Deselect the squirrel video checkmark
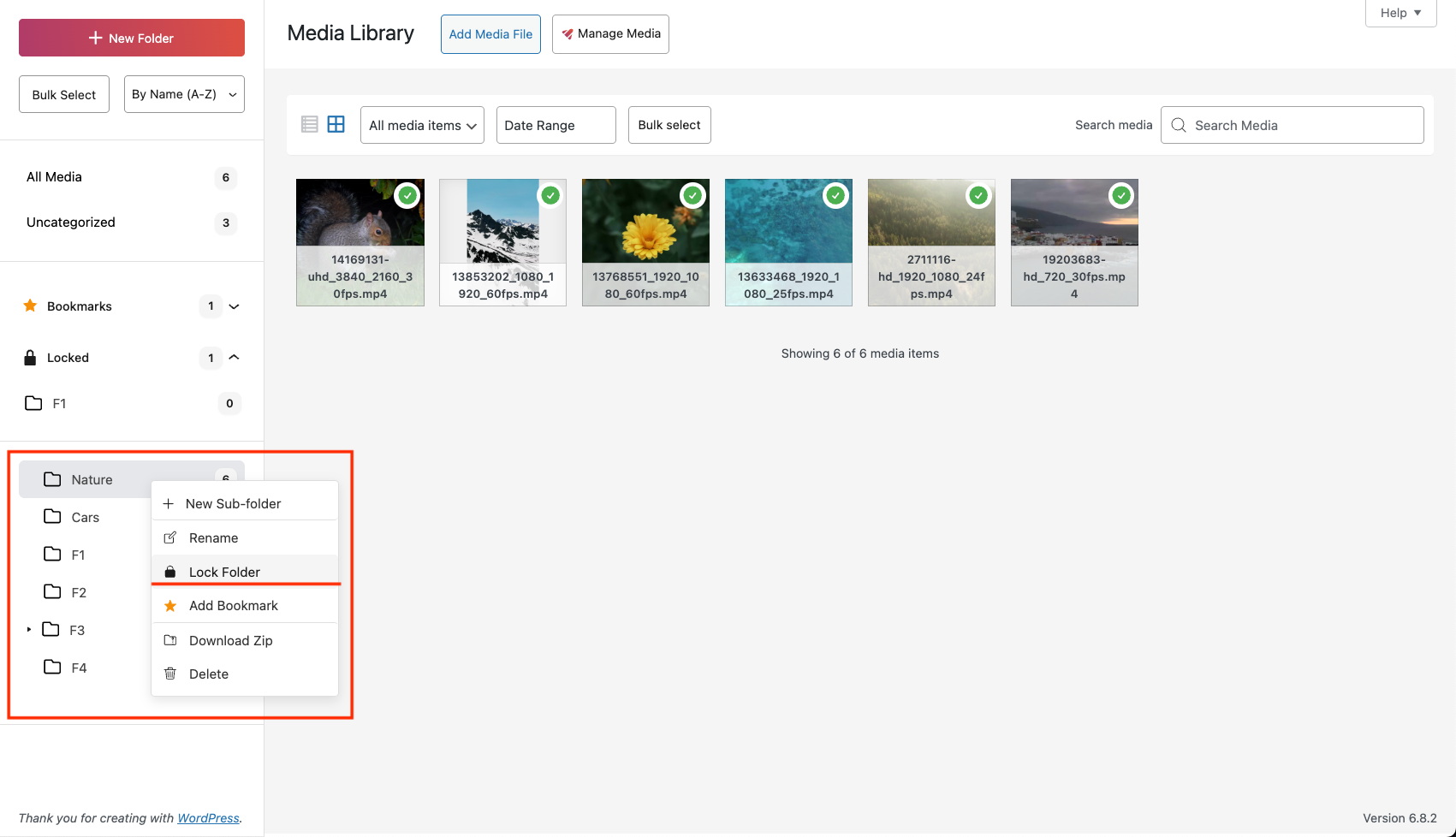This screenshot has height=837, width=1456. (x=407, y=196)
